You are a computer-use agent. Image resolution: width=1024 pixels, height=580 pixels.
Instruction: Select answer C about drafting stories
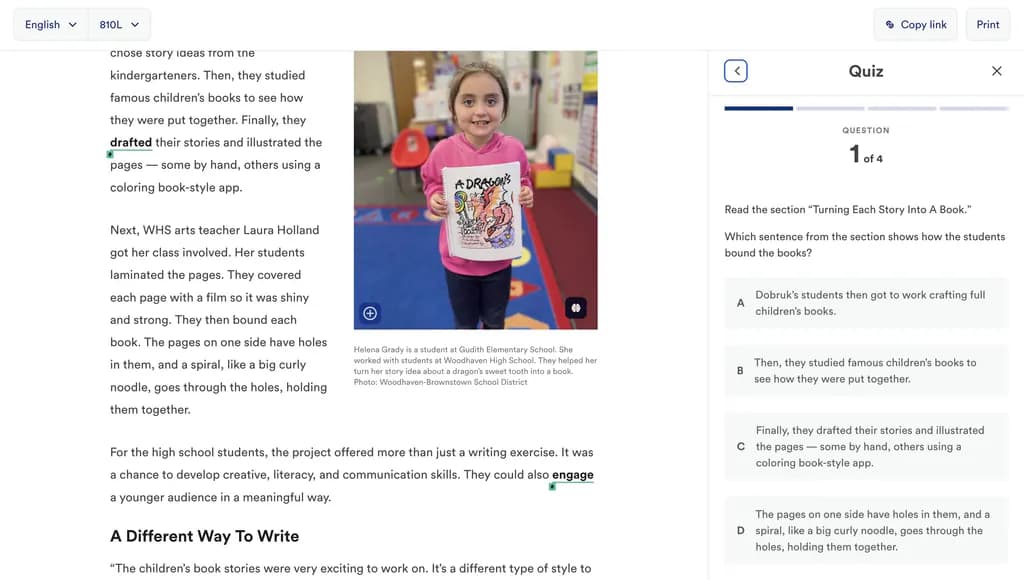coord(866,447)
